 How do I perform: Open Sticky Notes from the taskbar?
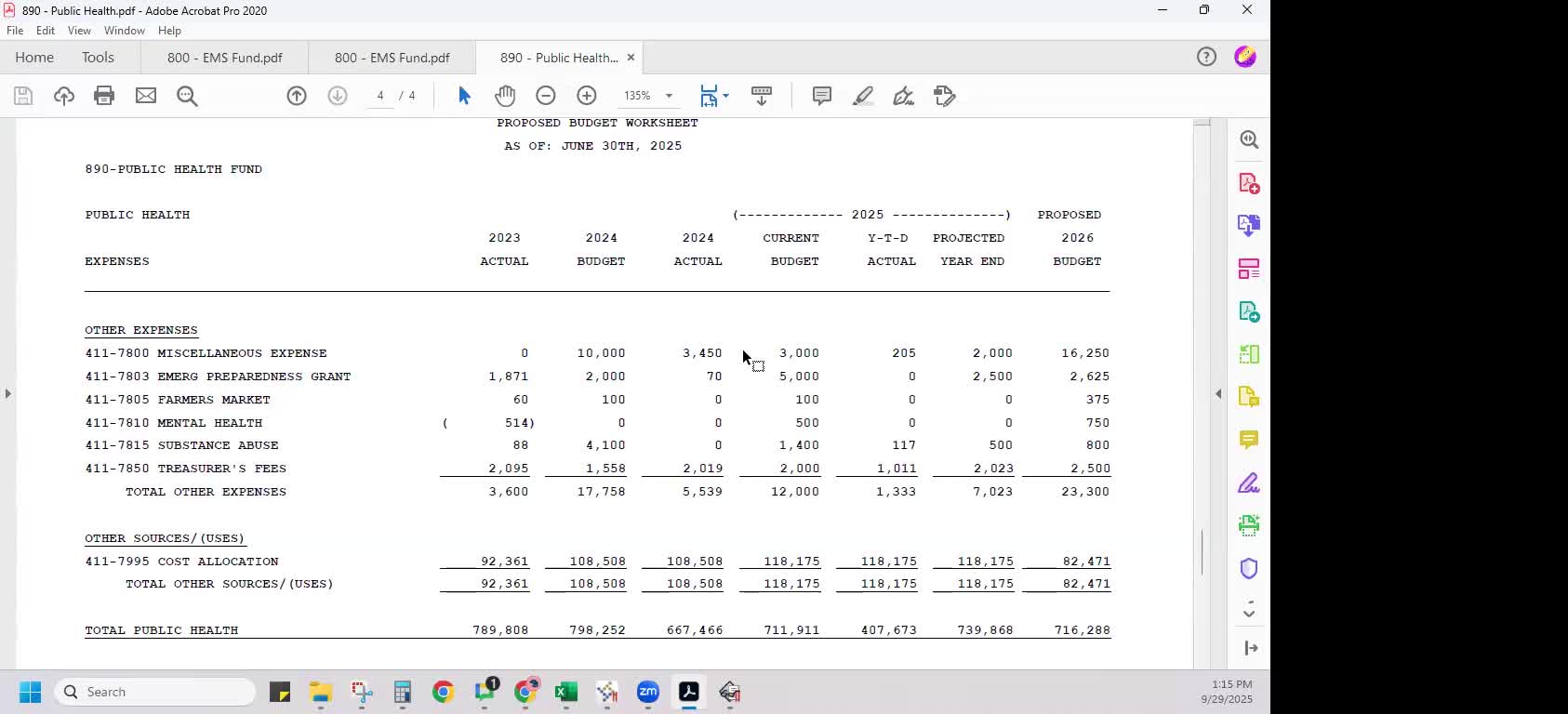tap(280, 693)
